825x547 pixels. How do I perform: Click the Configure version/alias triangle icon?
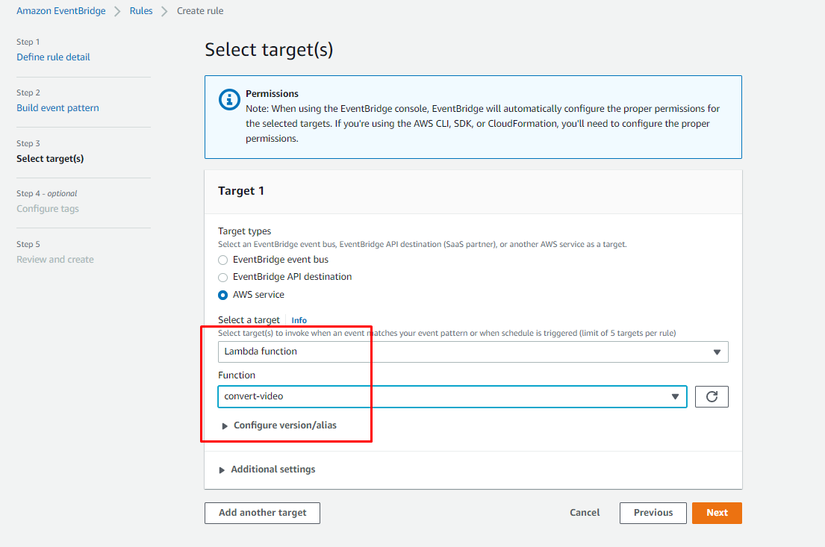pyautogui.click(x=225, y=426)
